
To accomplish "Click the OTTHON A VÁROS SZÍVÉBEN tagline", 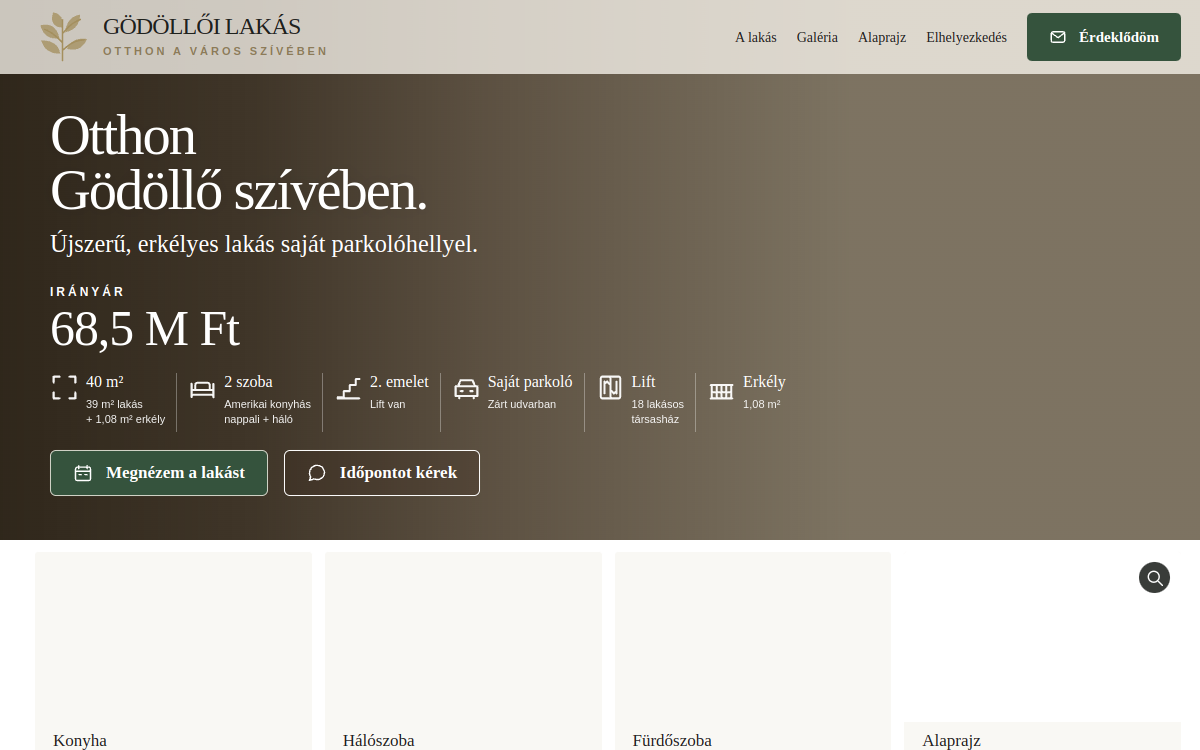I will point(215,51).
